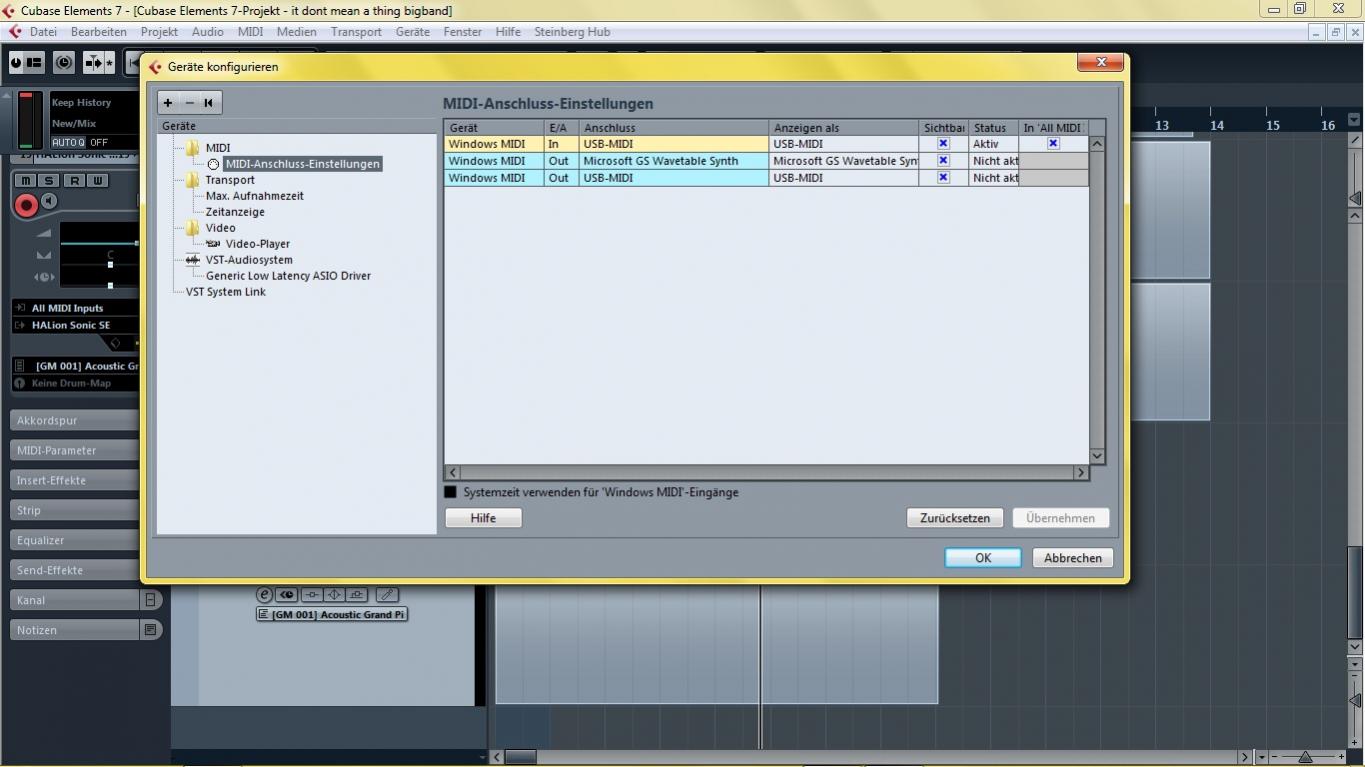This screenshot has height=767, width=1365.
Task: Click the table's horizontal scroll right arrow
Action: [x=1080, y=472]
